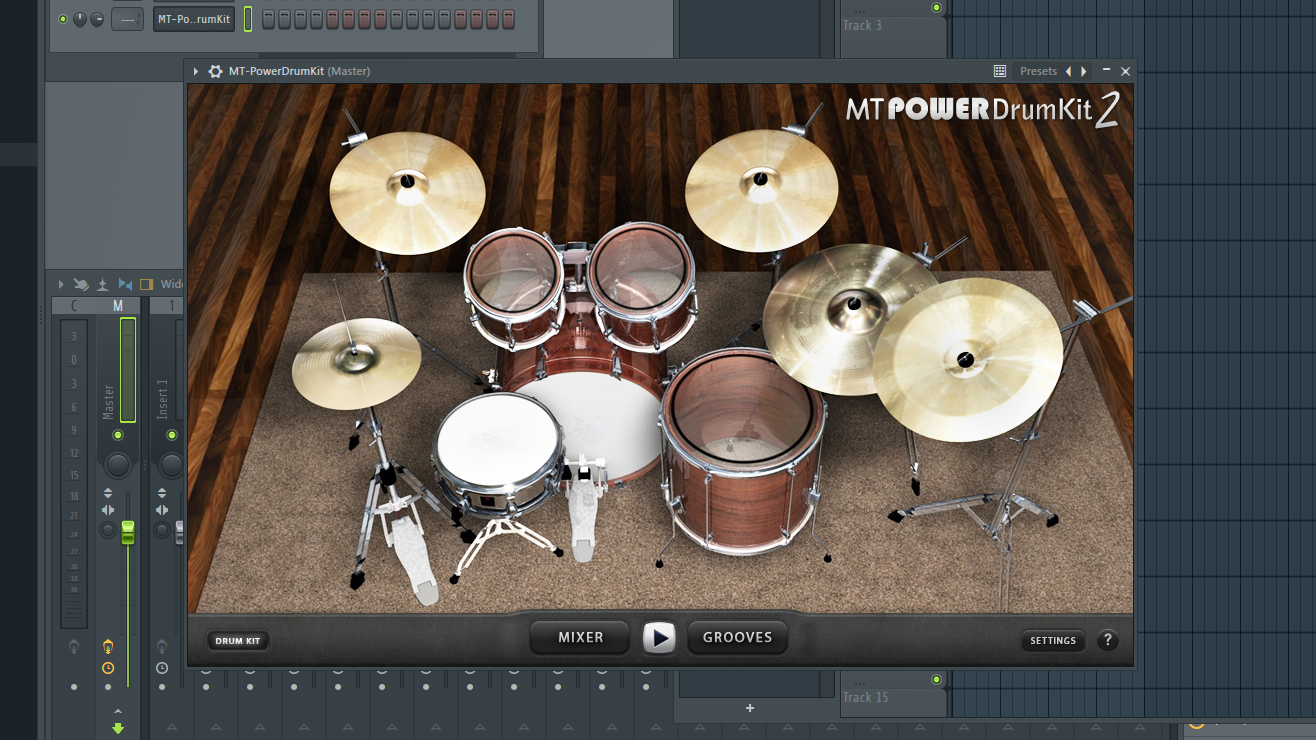Mute playlist Track 3 via green LED
1316x740 pixels.
tap(936, 7)
